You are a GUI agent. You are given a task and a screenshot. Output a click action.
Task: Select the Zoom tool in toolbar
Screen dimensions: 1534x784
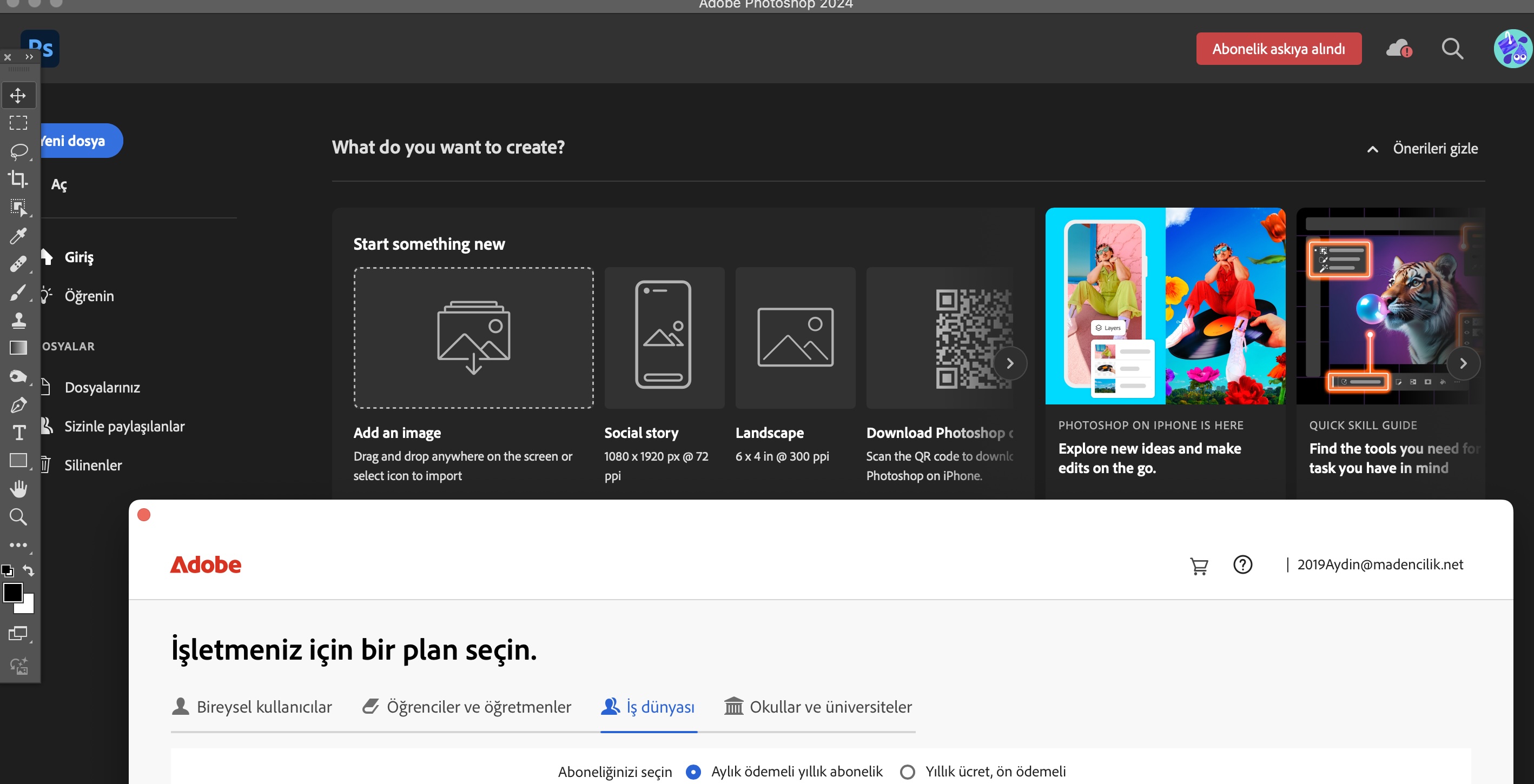pyautogui.click(x=18, y=517)
